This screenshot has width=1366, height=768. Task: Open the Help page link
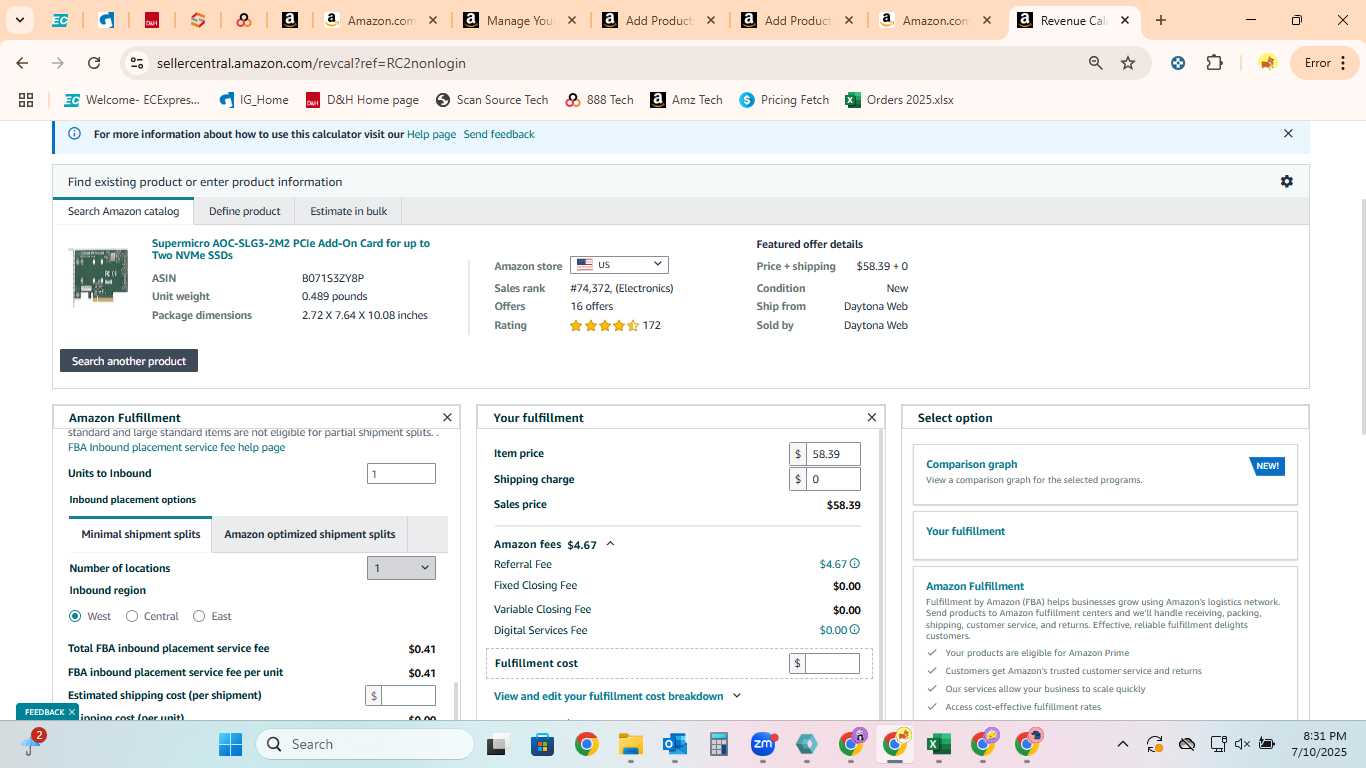click(431, 134)
